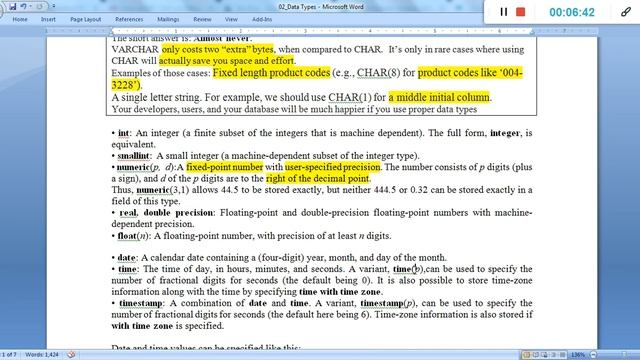
Task: Switch to the Page Layout tab
Action: [86, 19]
